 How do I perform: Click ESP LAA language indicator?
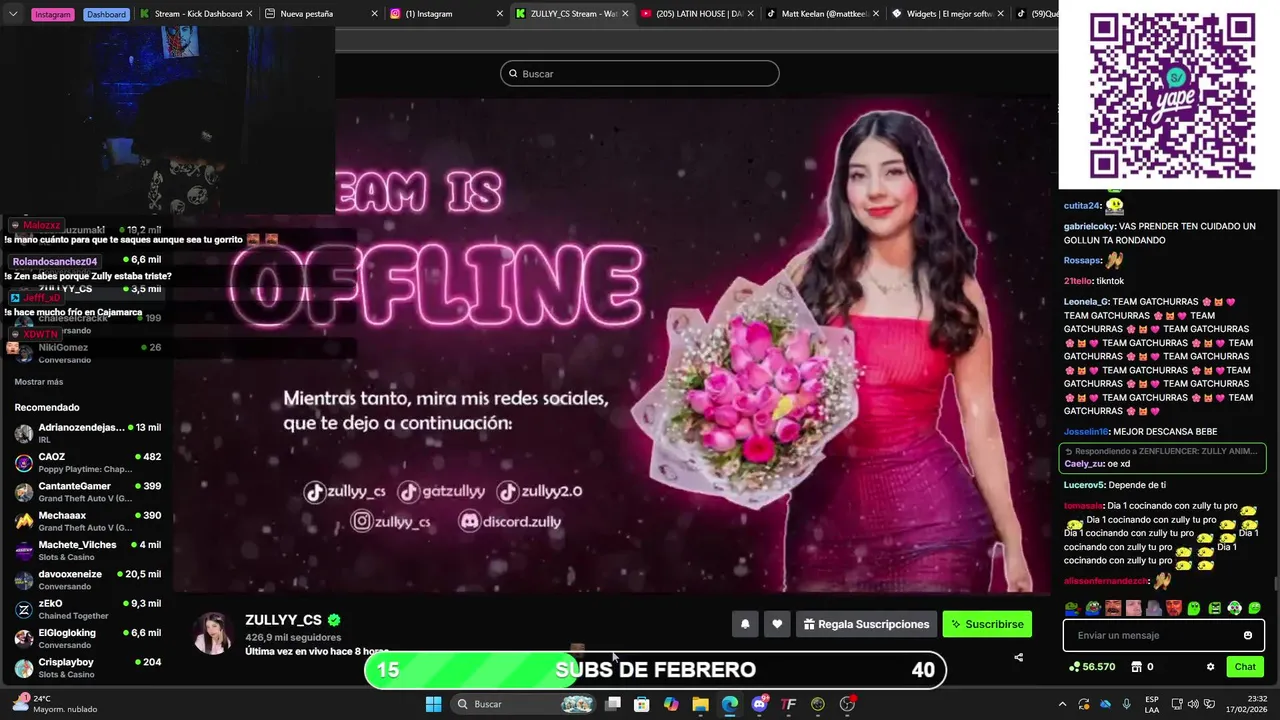(1152, 704)
